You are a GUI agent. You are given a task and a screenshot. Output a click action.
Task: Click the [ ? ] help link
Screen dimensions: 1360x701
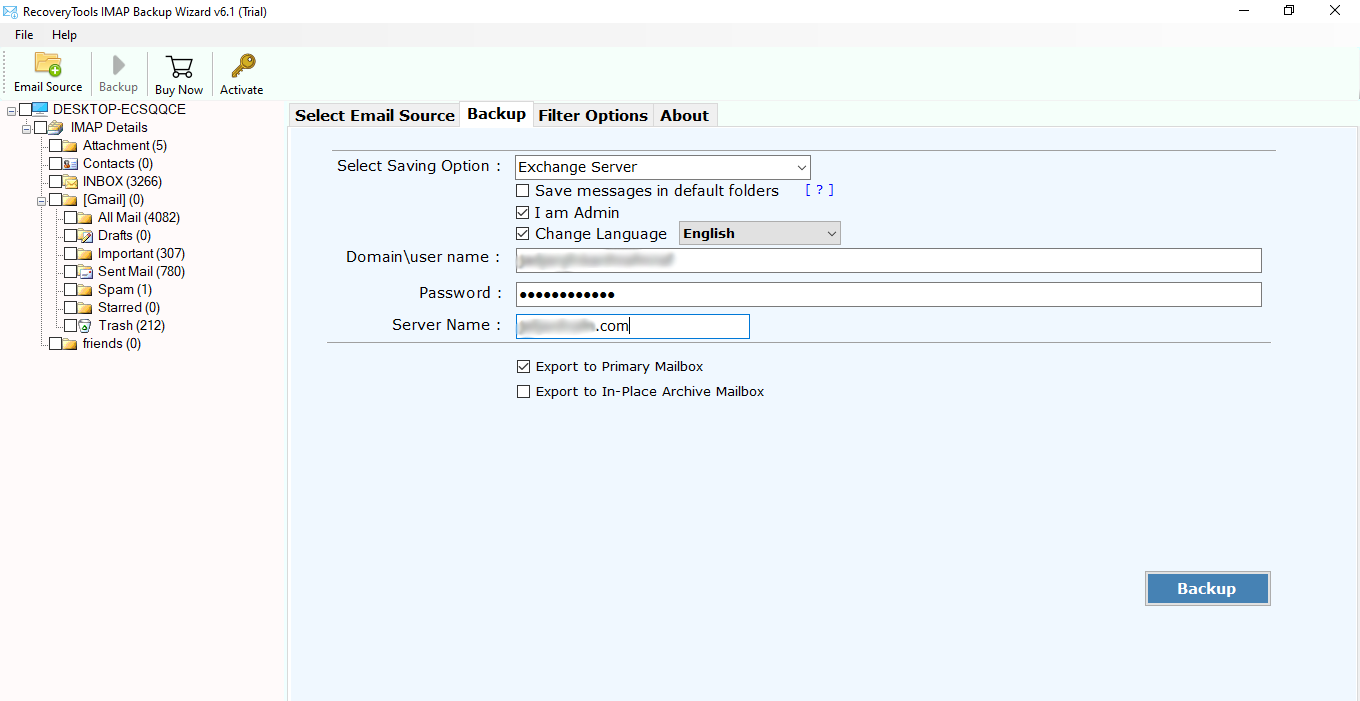819,190
